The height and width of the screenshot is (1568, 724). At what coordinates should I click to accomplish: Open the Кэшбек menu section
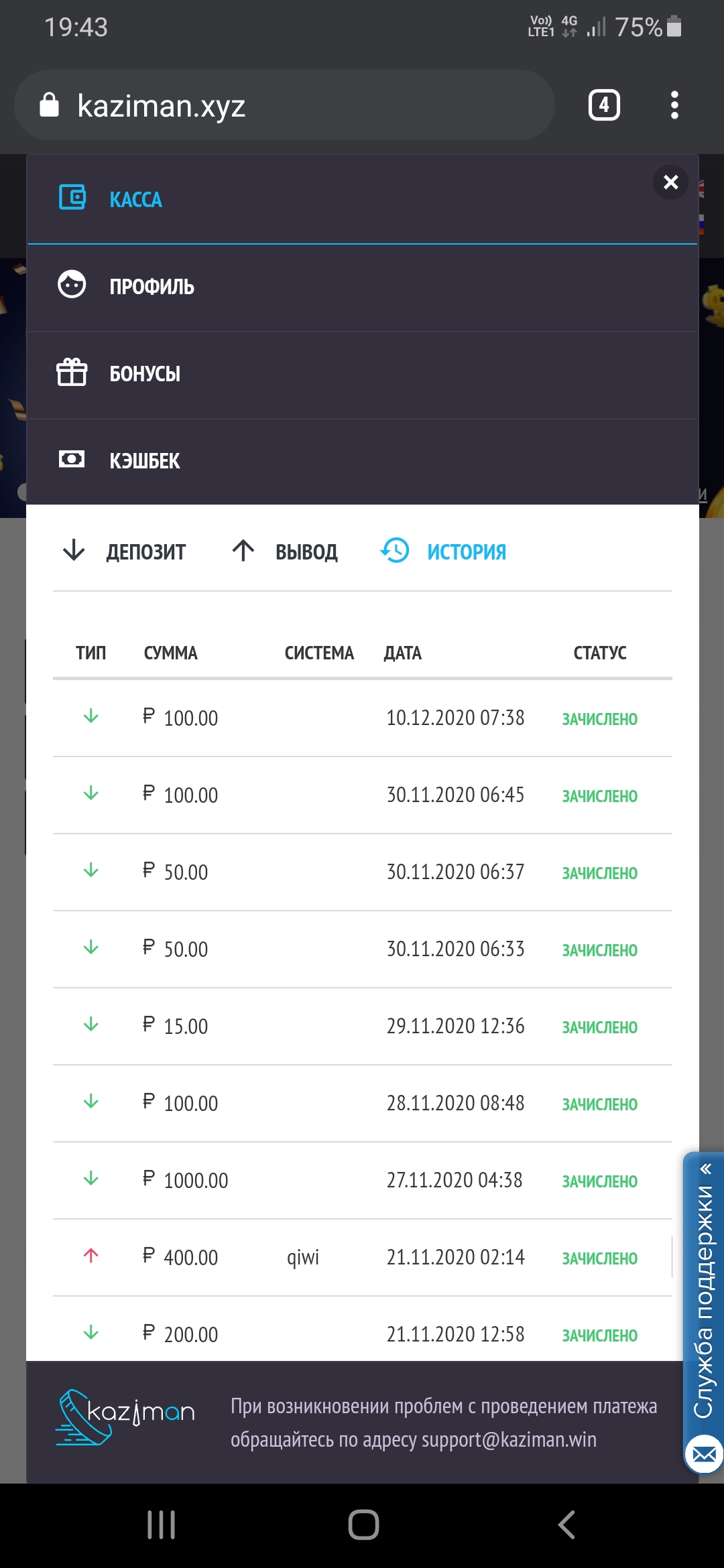tap(145, 461)
